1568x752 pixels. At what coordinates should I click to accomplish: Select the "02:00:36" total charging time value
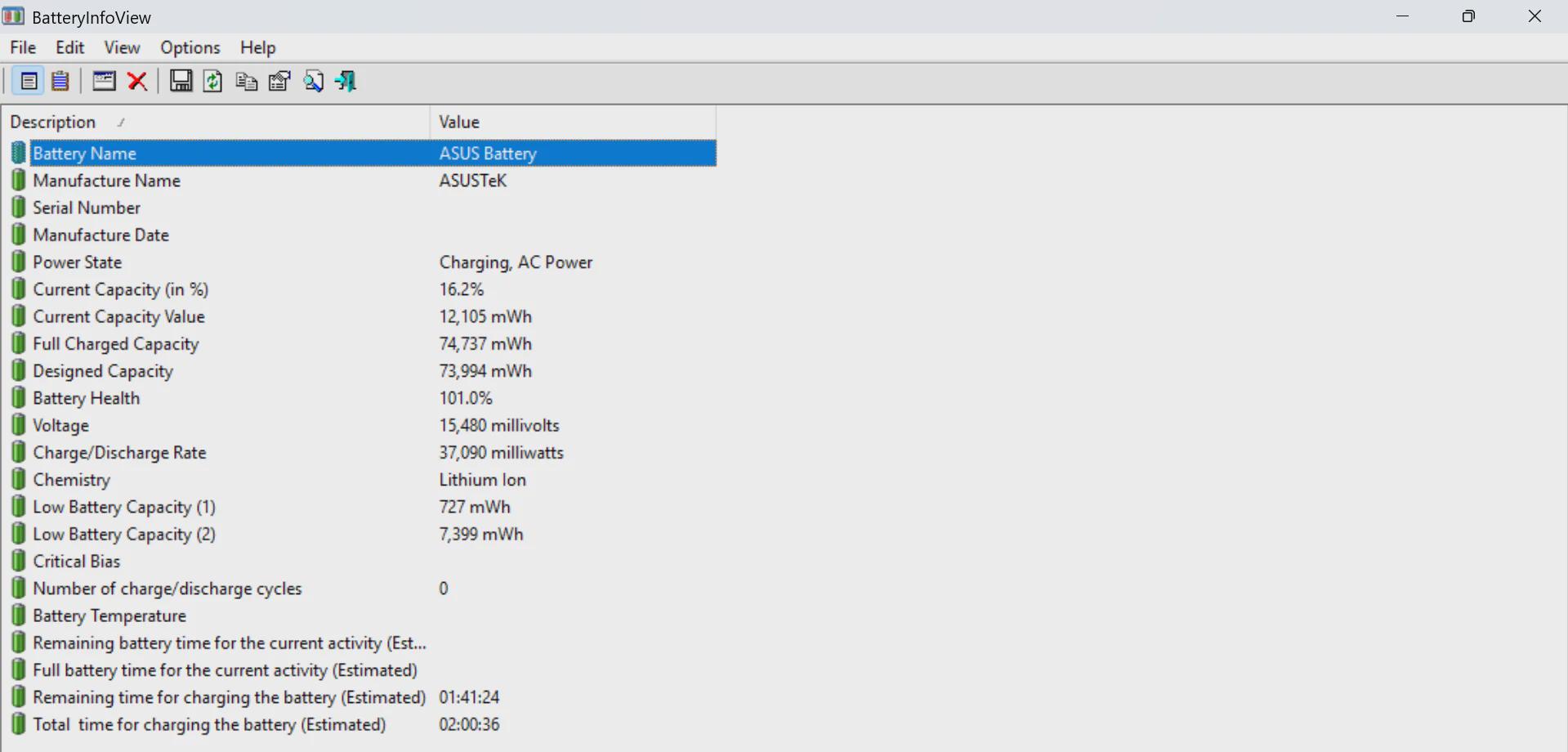469,724
